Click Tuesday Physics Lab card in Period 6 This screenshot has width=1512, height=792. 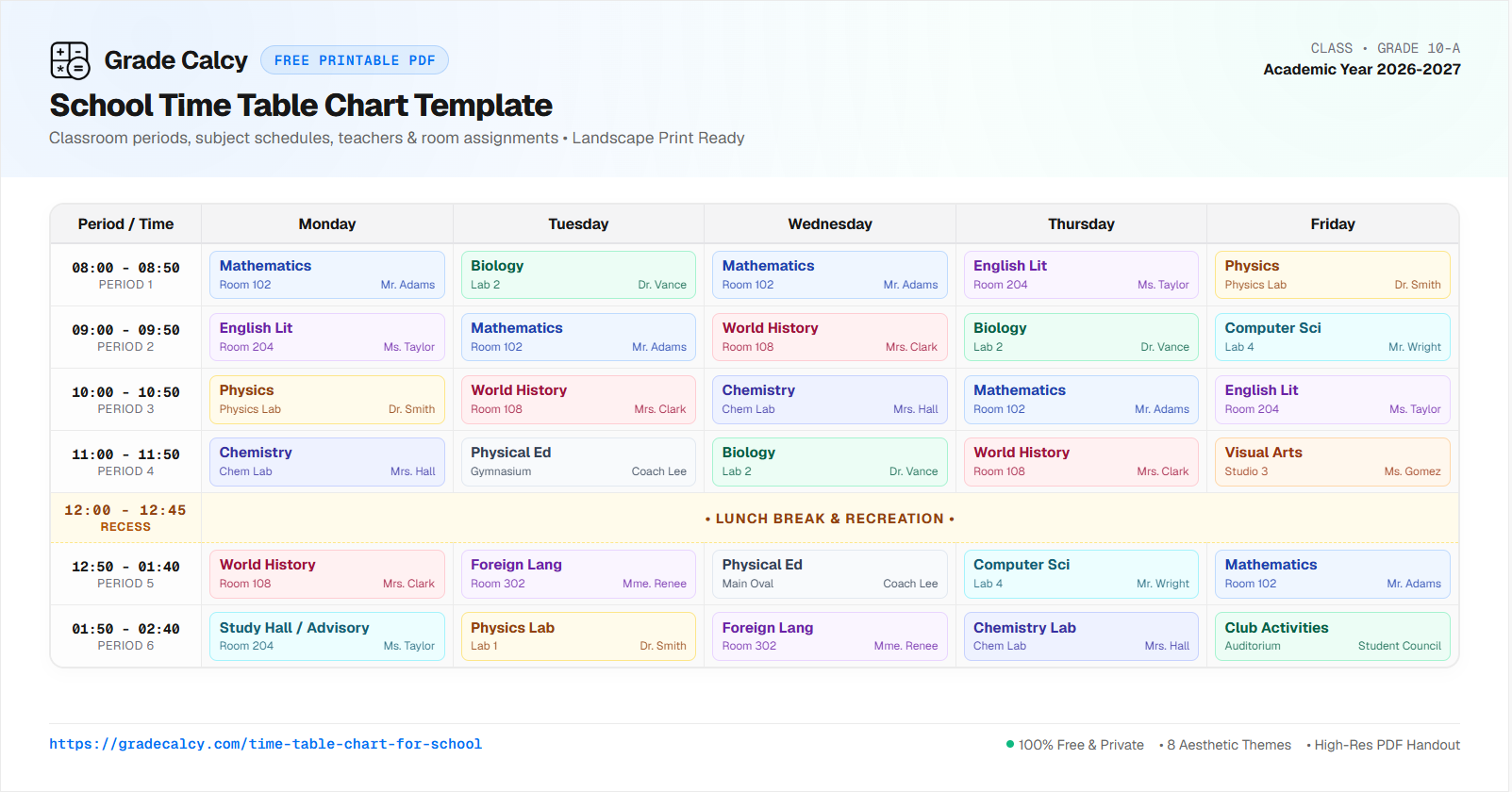(x=578, y=636)
